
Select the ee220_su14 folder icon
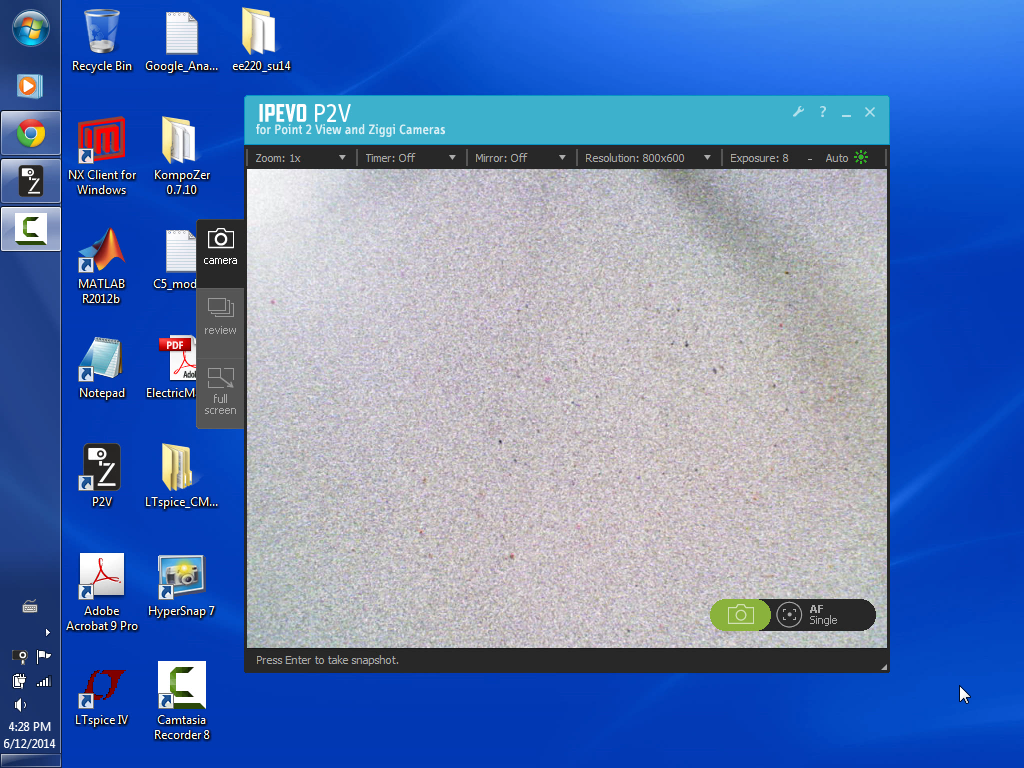click(x=261, y=40)
